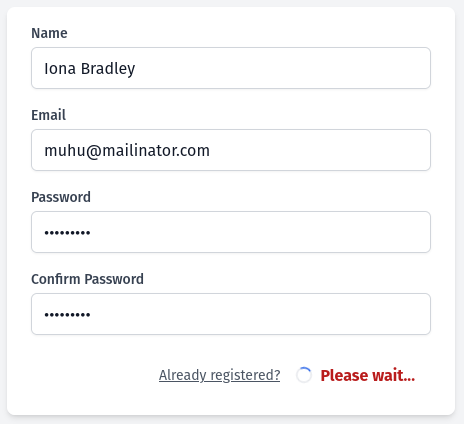The width and height of the screenshot is (464, 424).
Task: Click the Name field label
Action: click(x=49, y=33)
